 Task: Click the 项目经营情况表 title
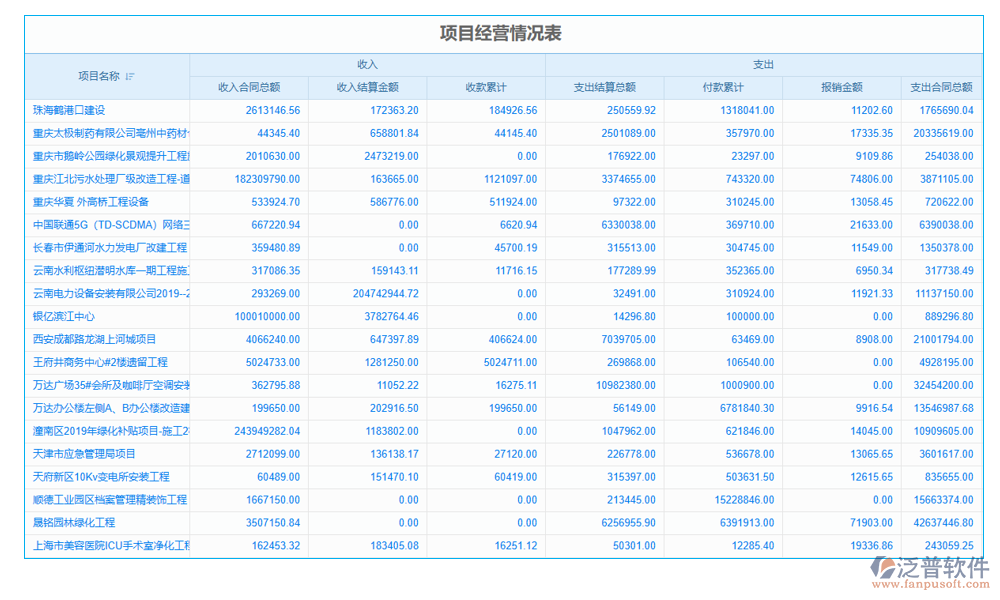[499, 31]
